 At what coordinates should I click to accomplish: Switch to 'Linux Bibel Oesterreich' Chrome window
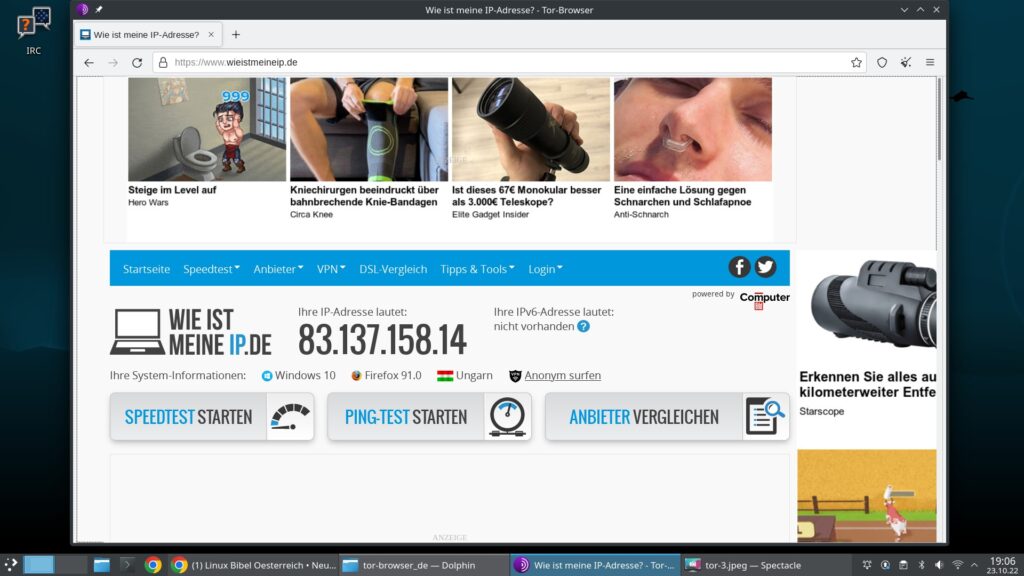(253, 565)
